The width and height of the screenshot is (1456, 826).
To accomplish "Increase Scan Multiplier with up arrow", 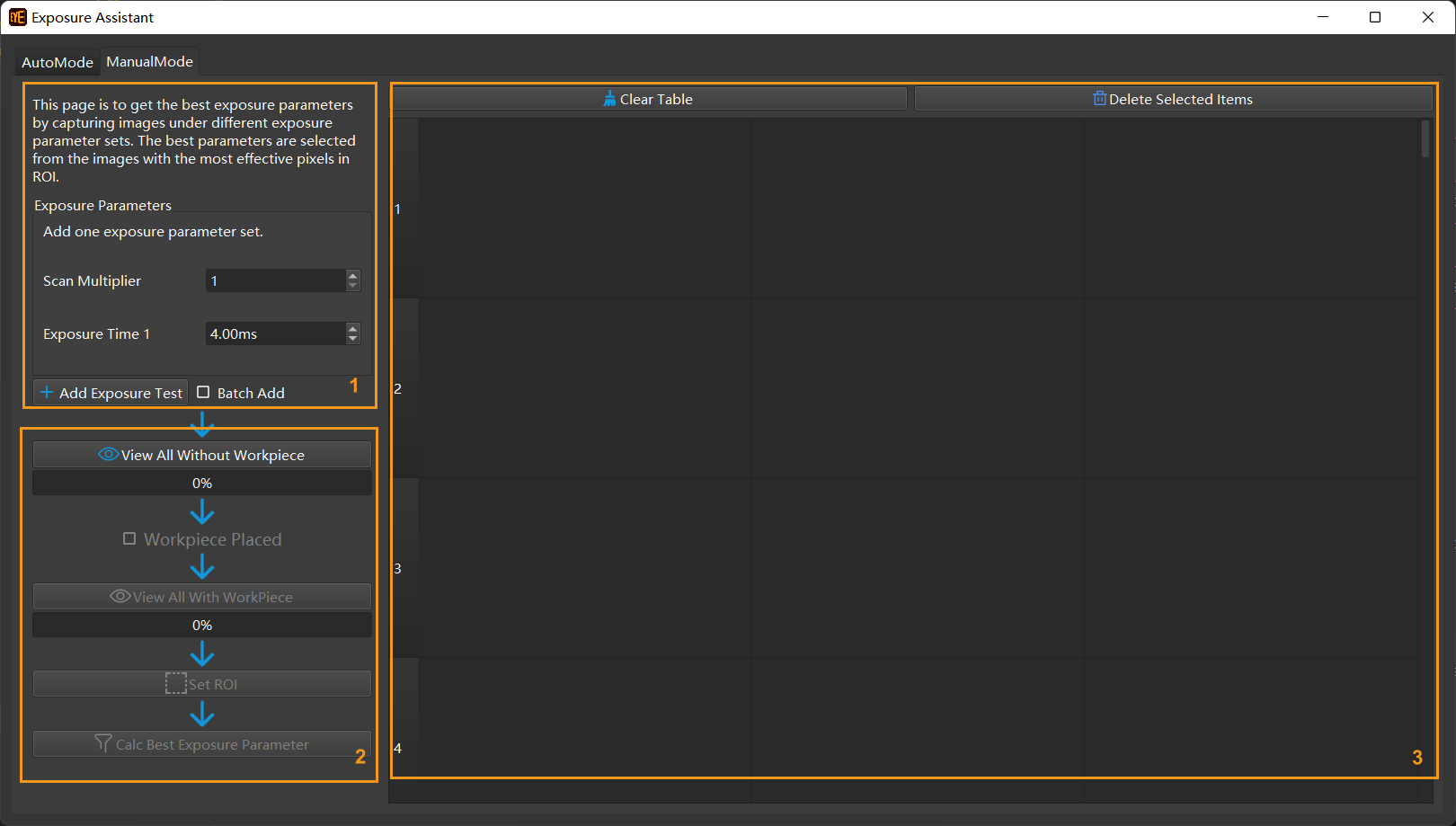I will point(352,276).
